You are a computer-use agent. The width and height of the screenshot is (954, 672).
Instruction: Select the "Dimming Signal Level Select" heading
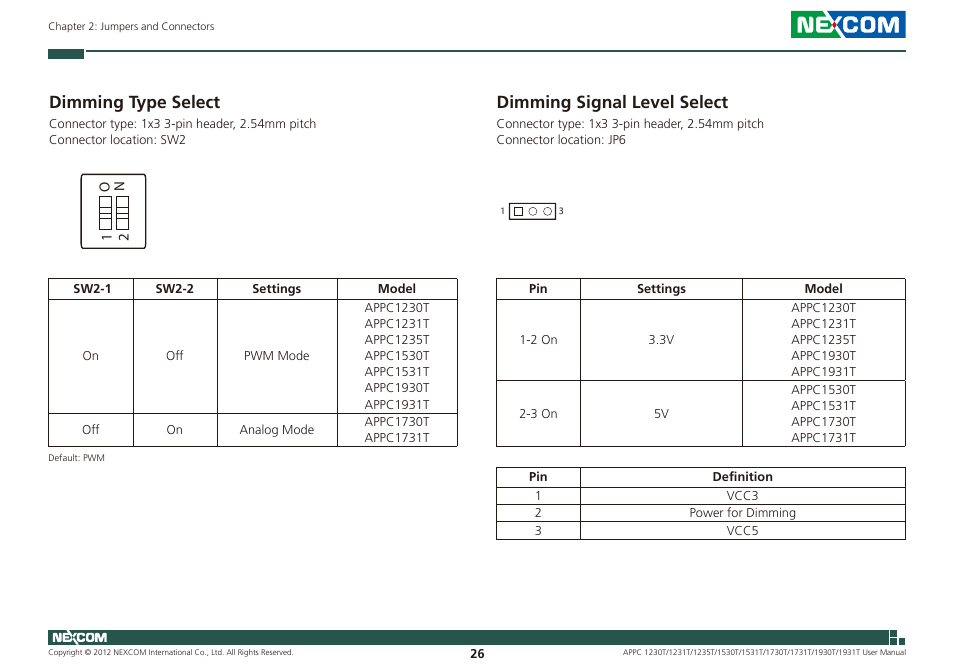pyautogui.click(x=612, y=102)
